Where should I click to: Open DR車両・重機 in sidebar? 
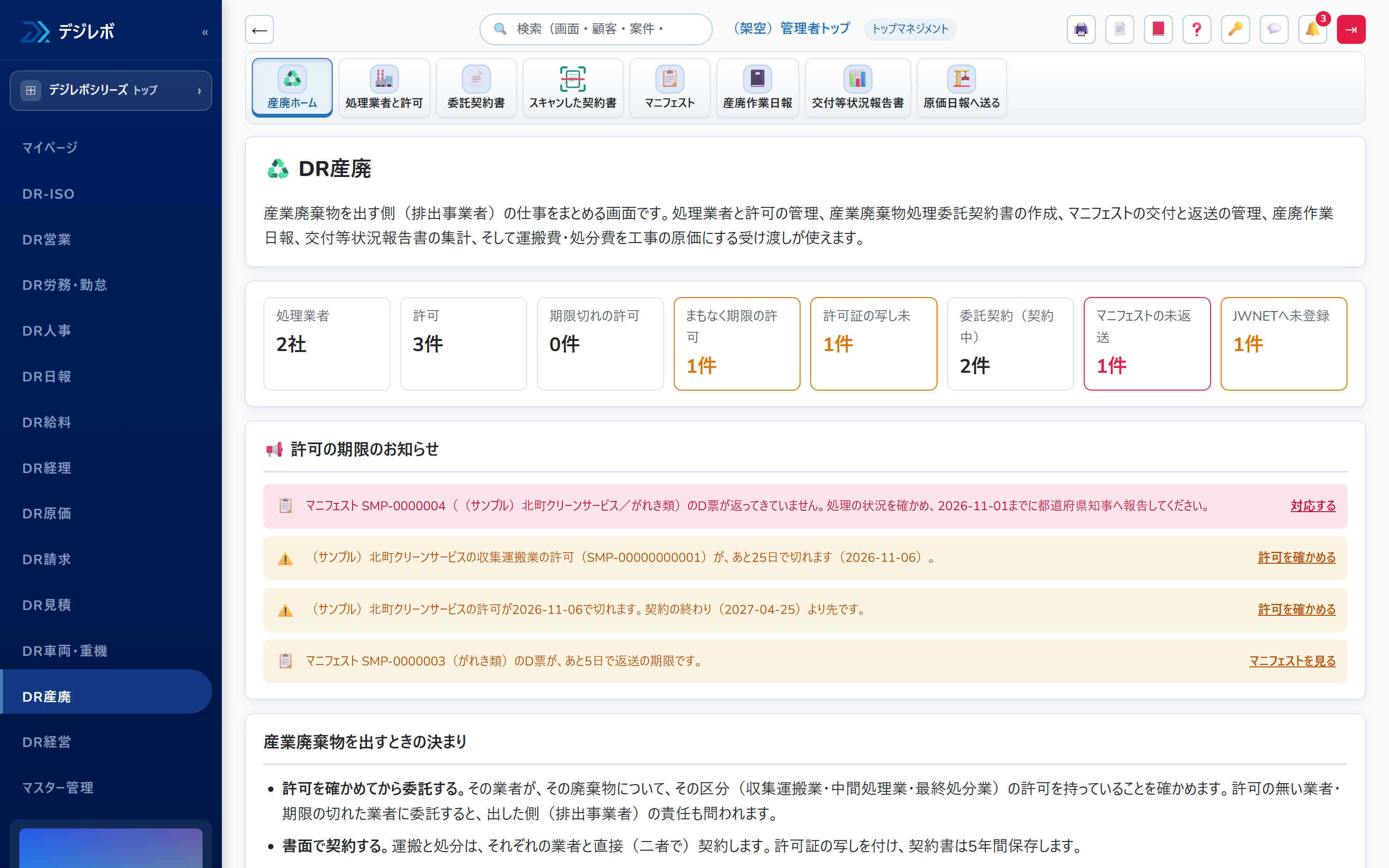pos(107,651)
